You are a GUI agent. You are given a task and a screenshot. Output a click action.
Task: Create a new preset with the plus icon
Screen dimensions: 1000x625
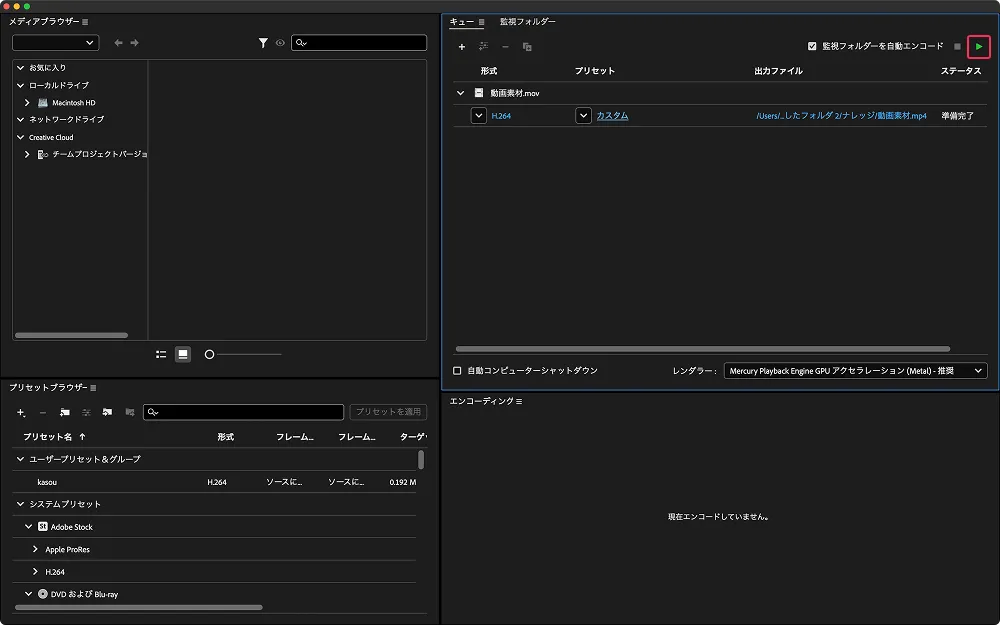coord(21,412)
